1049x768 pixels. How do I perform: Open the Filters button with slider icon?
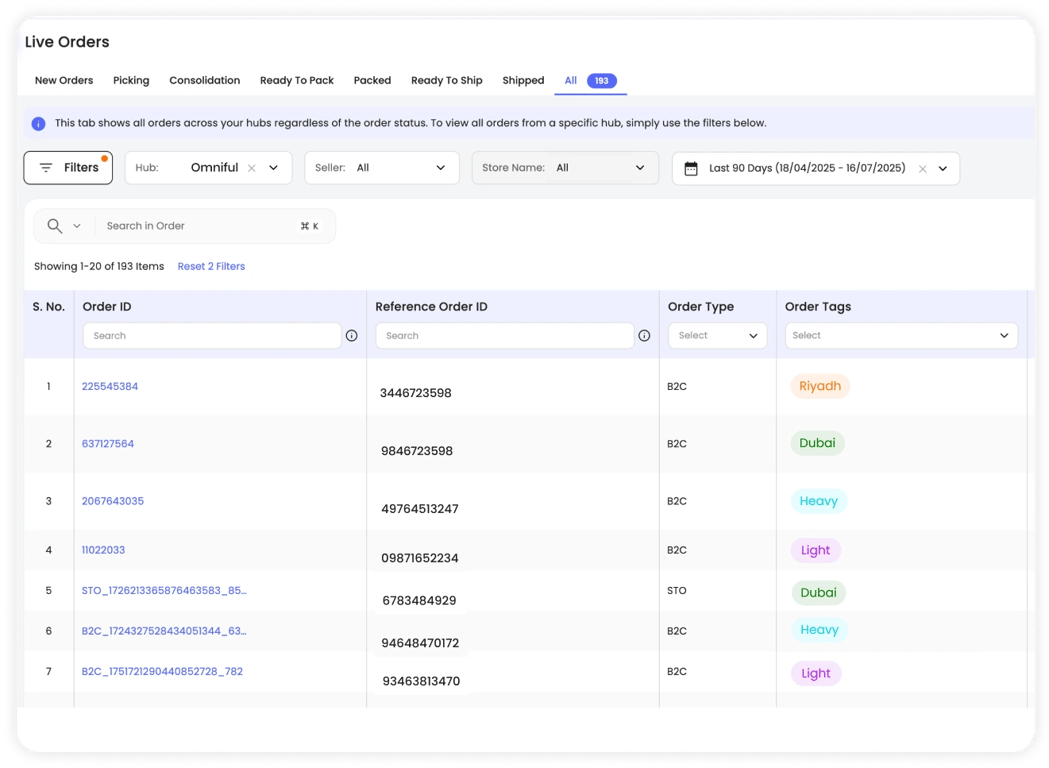pos(68,168)
